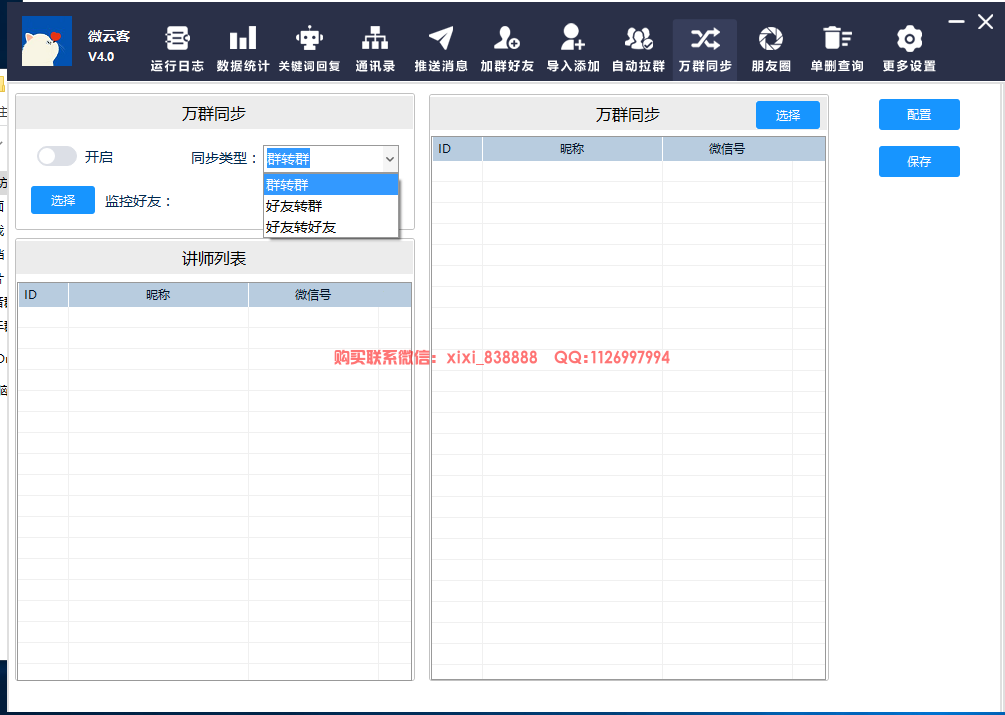Open the 自动拉群 group icon

point(638,40)
